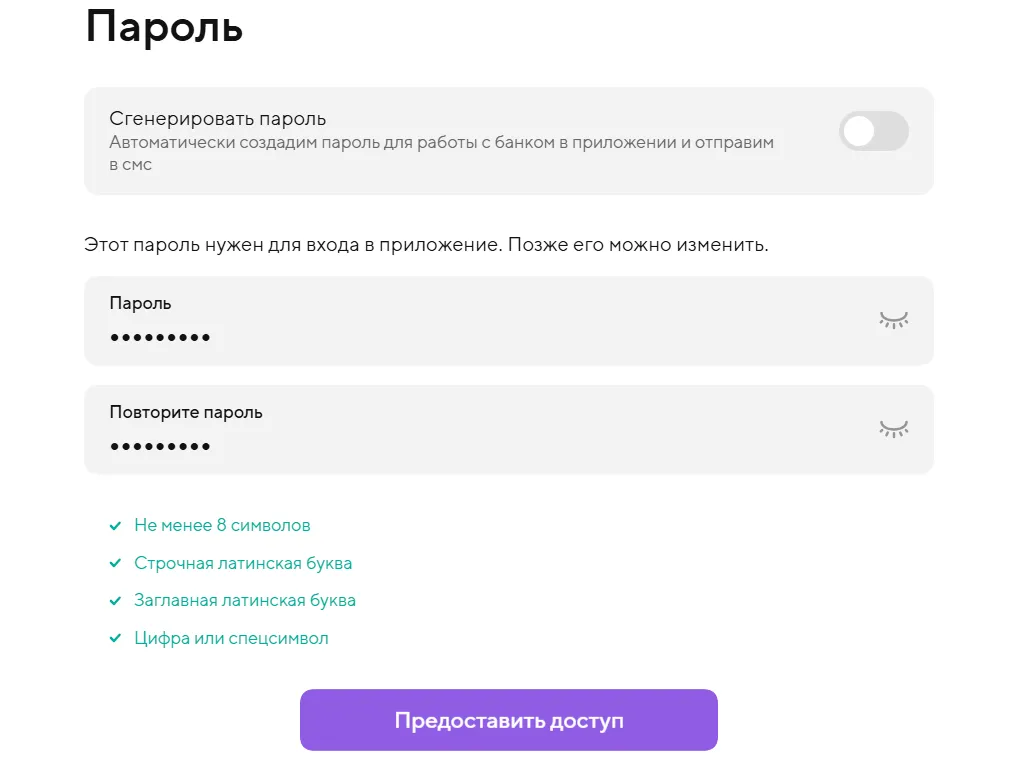Click the large Пароль page heading
The image size is (1030, 767).
[164, 27]
